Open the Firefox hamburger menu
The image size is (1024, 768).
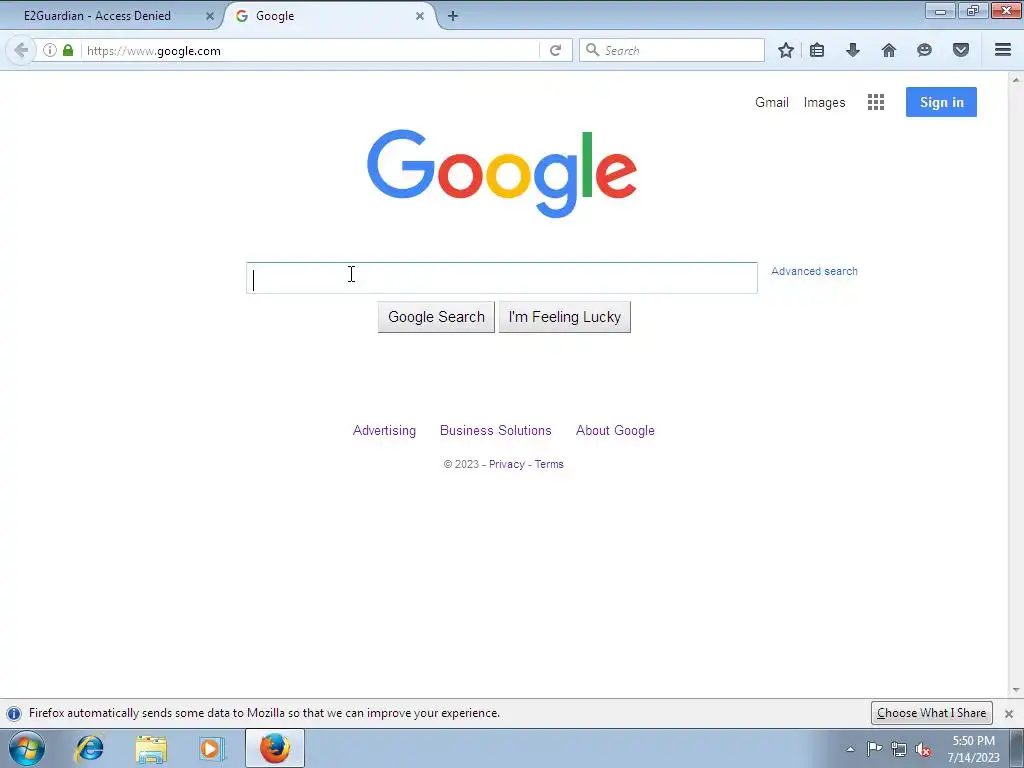1003,50
